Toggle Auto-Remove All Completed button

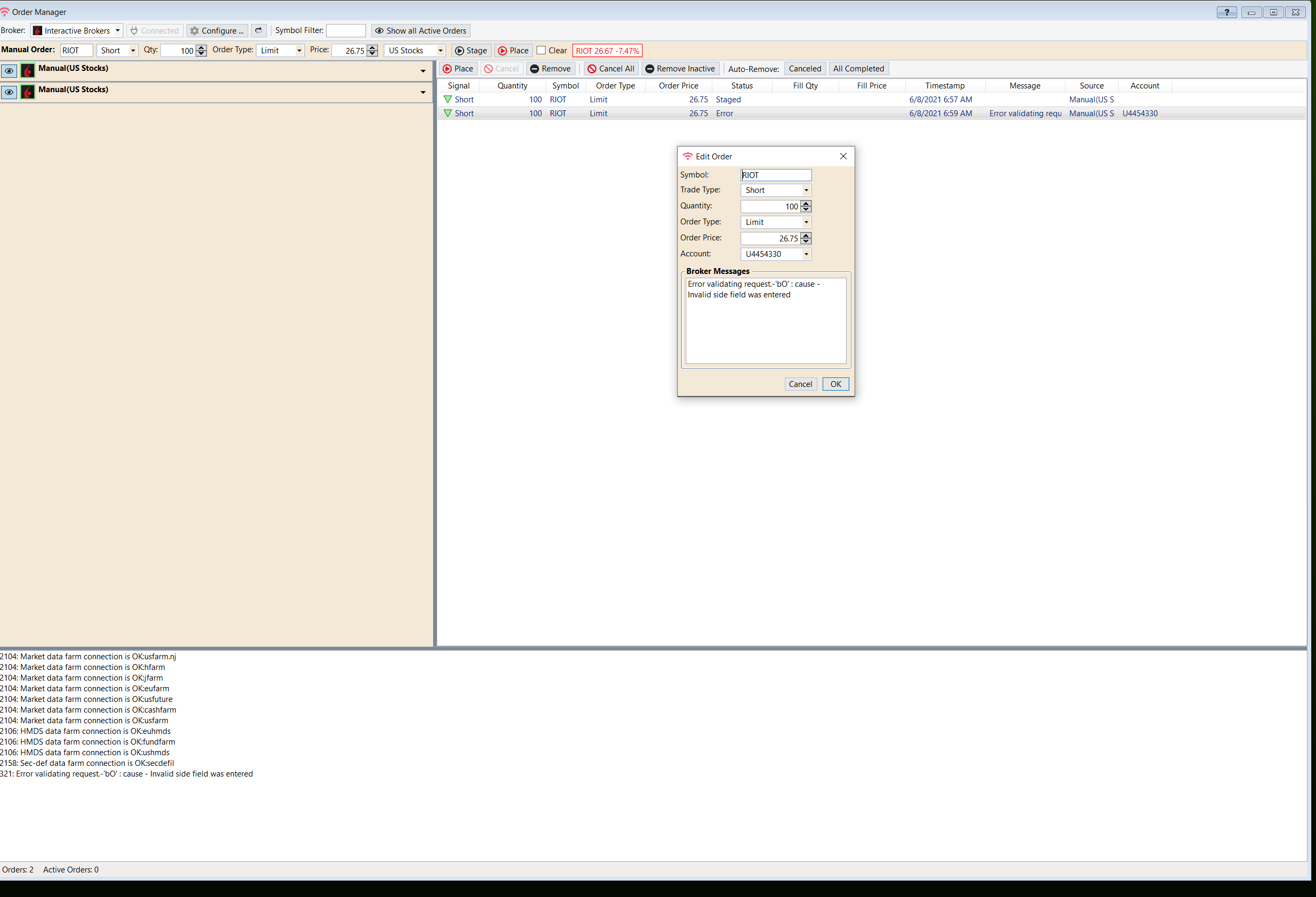tap(858, 69)
